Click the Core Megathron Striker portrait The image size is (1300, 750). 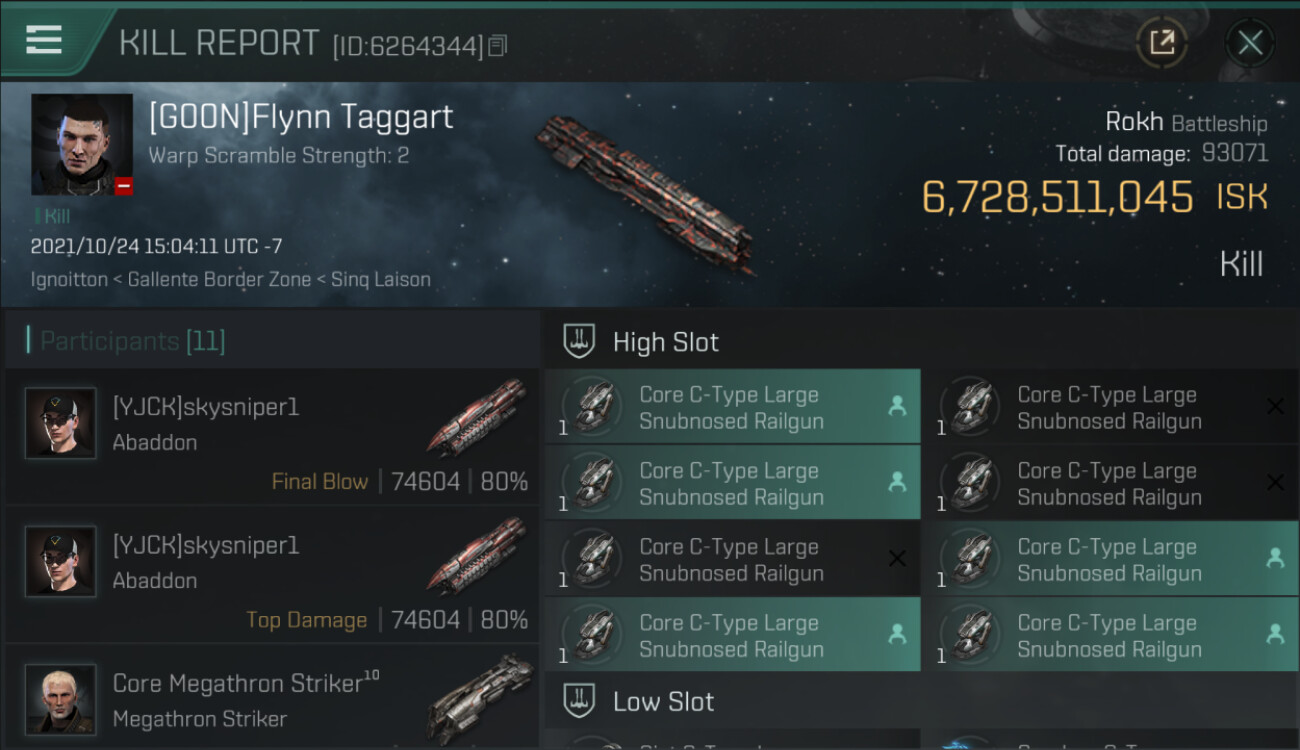(x=61, y=699)
